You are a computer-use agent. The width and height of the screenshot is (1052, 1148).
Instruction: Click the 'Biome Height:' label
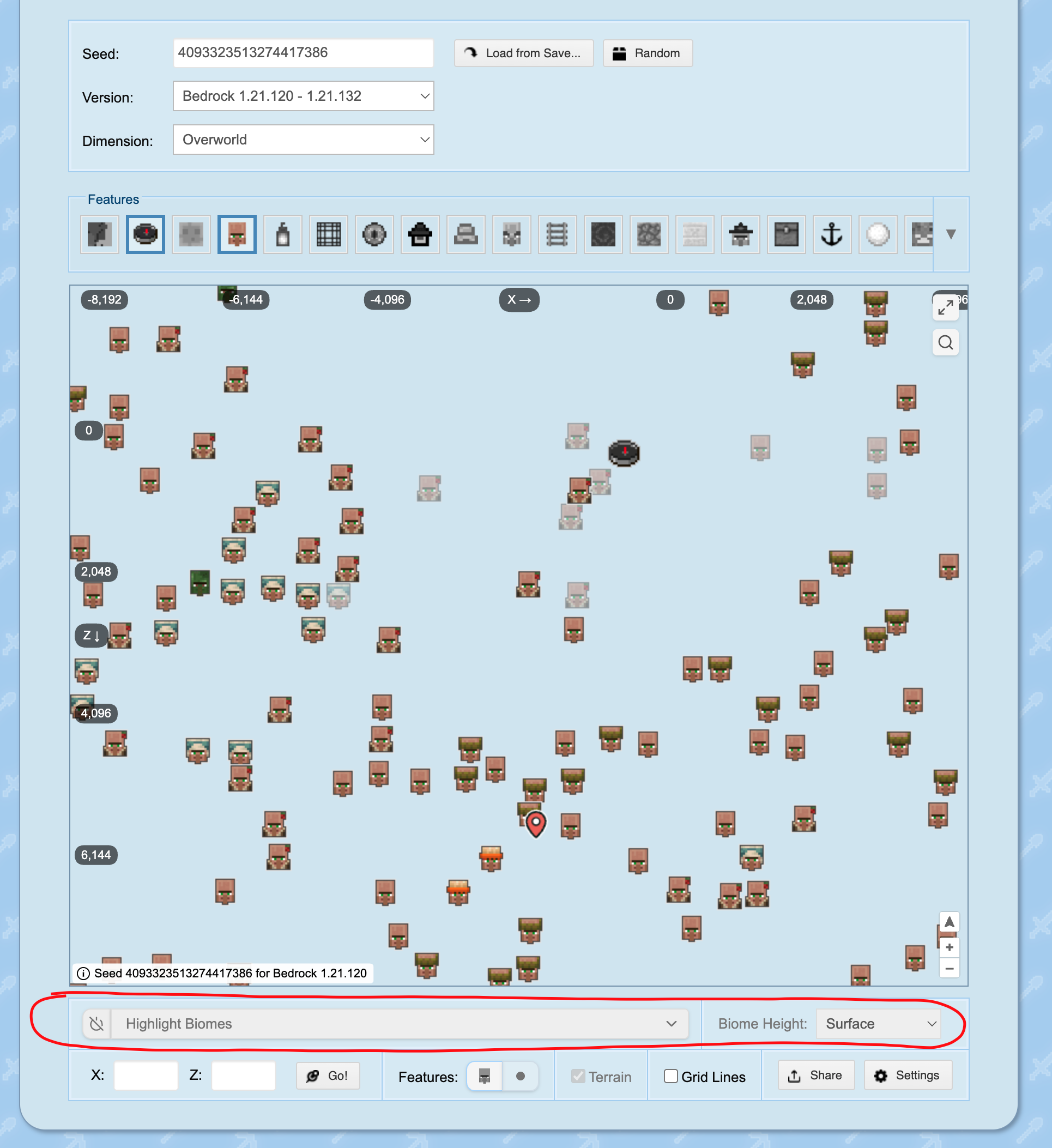[x=762, y=1024]
